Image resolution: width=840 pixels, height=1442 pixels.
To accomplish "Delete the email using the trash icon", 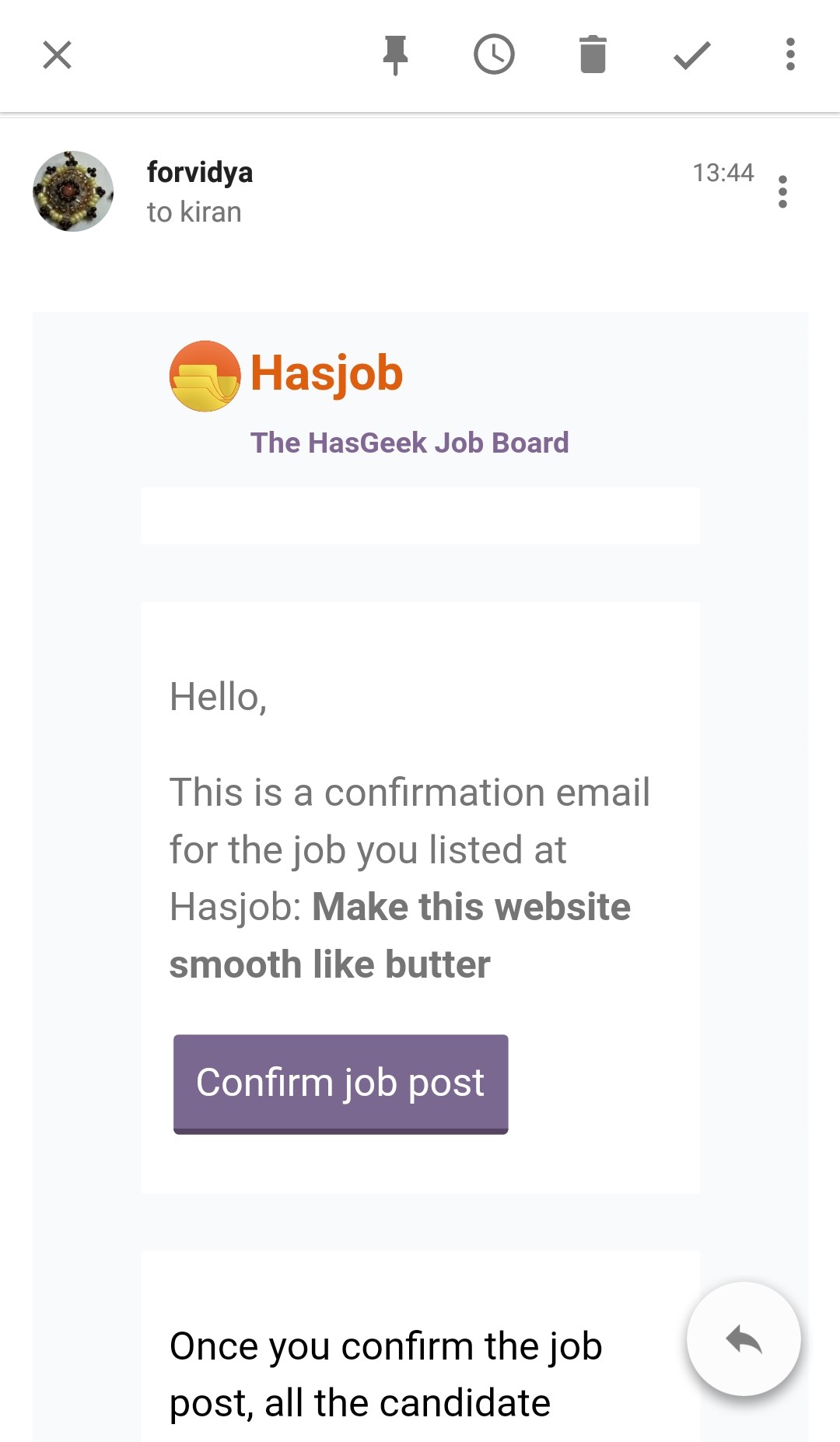I will tap(593, 54).
